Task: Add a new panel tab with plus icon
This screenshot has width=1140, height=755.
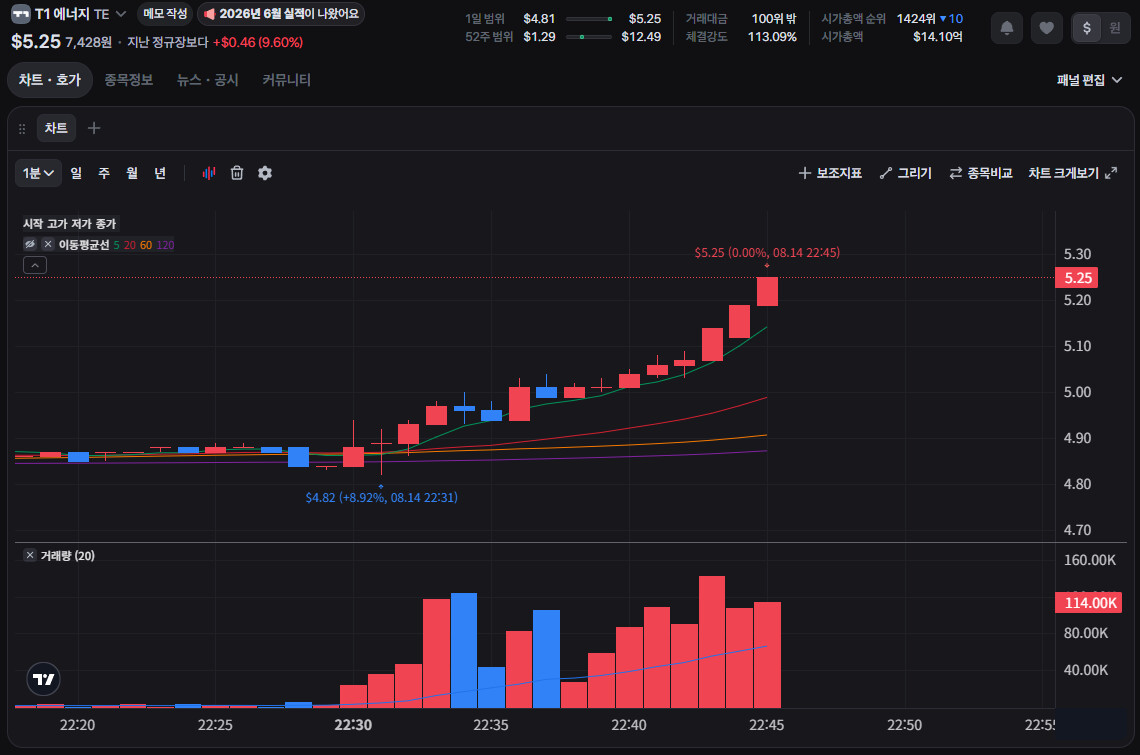Action: coord(94,128)
